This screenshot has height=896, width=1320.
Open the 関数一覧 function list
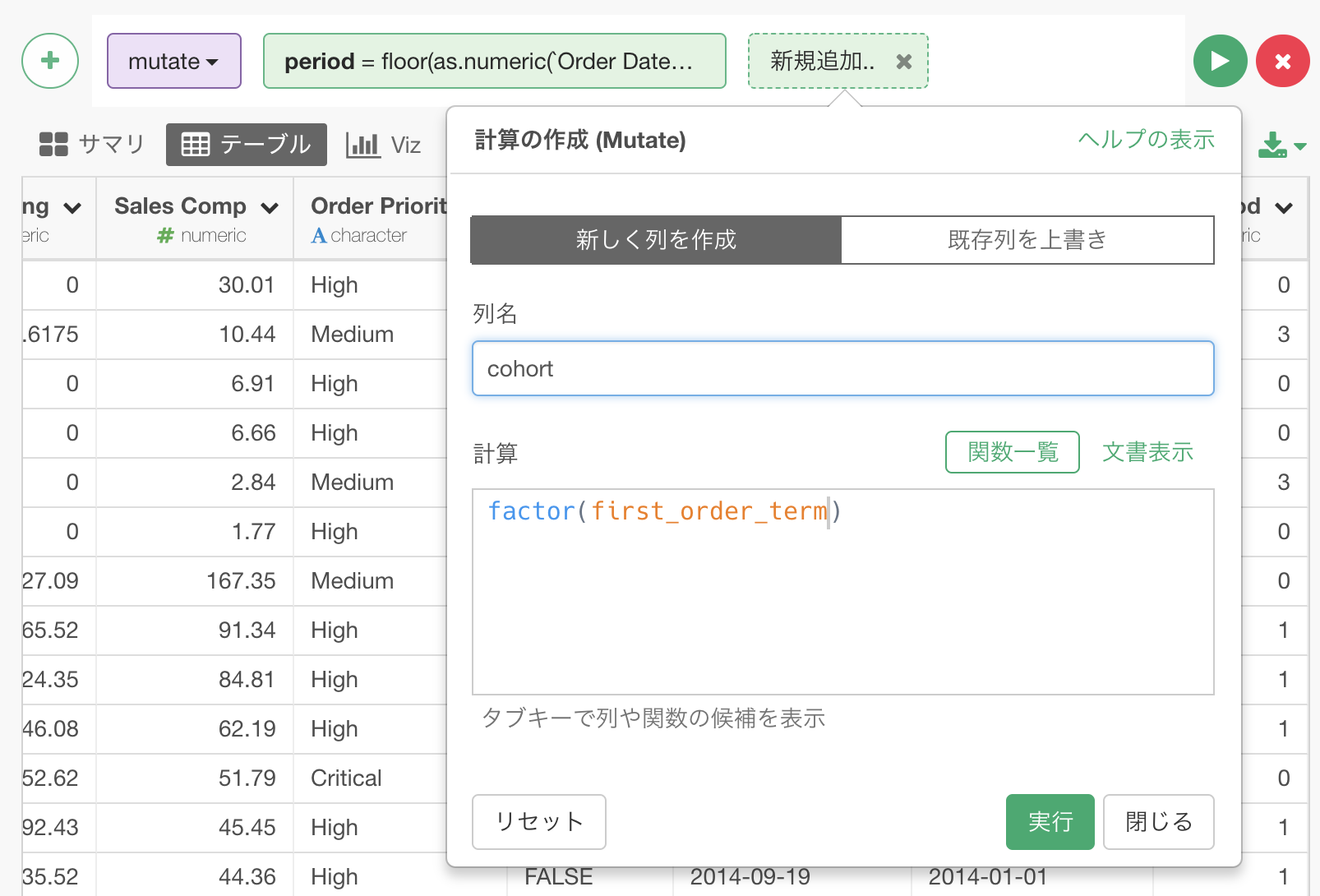(x=1013, y=452)
